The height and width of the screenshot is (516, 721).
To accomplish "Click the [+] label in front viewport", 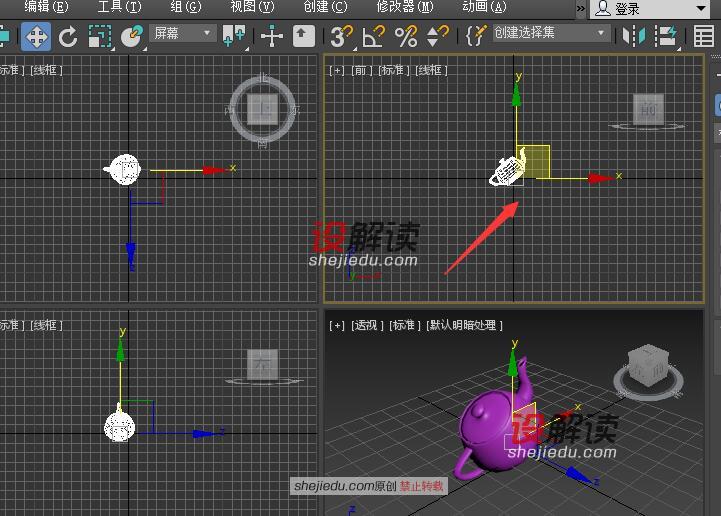I will pos(337,70).
